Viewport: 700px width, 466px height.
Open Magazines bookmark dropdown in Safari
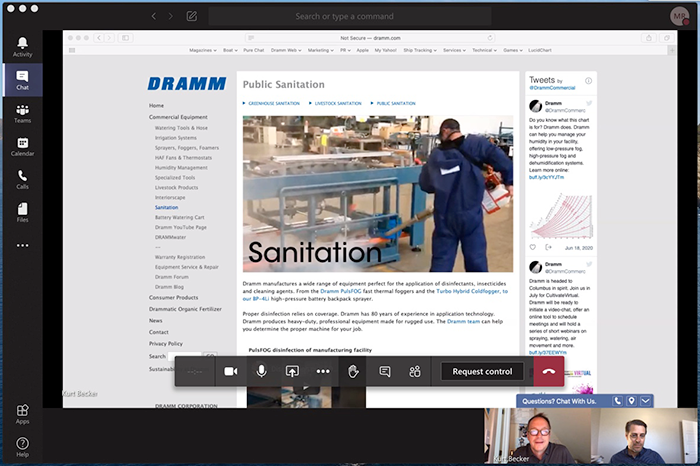tap(203, 50)
